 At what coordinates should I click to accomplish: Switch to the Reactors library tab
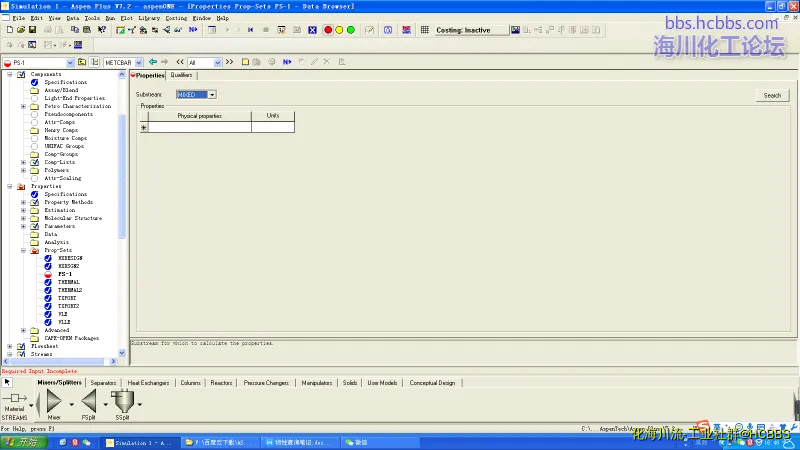pyautogui.click(x=221, y=383)
